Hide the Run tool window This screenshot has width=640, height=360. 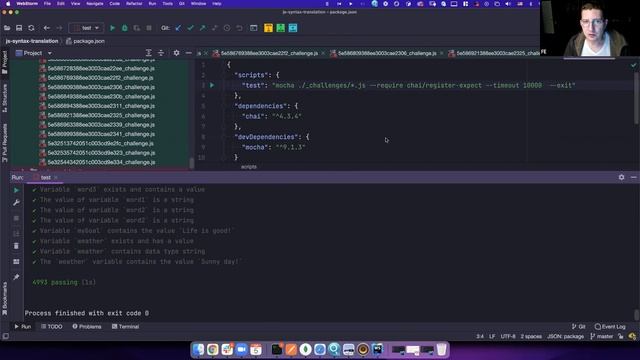[x=633, y=177]
